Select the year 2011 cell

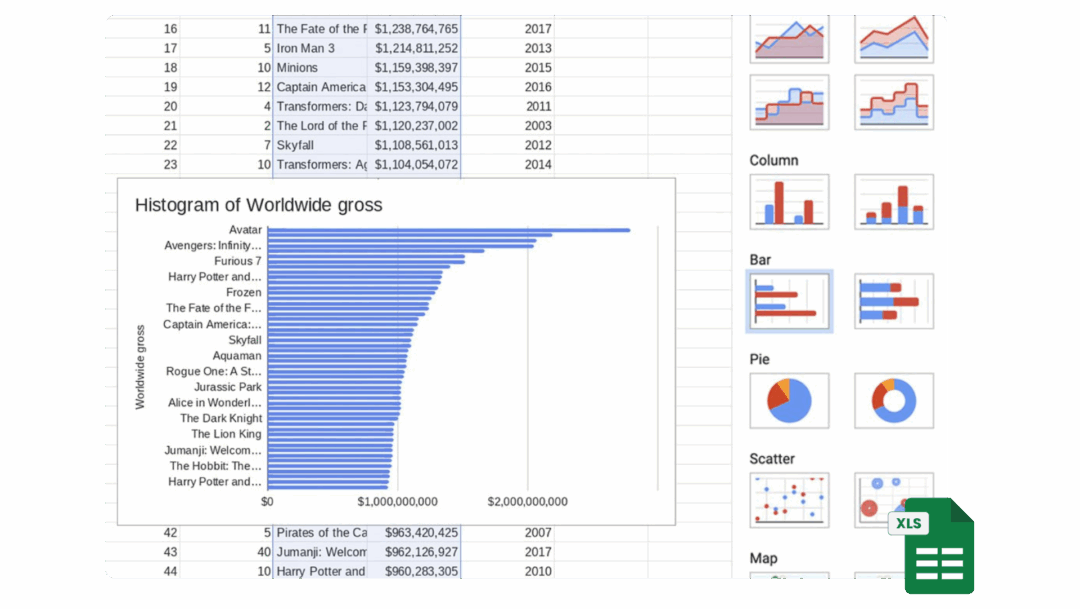pyautogui.click(x=508, y=107)
